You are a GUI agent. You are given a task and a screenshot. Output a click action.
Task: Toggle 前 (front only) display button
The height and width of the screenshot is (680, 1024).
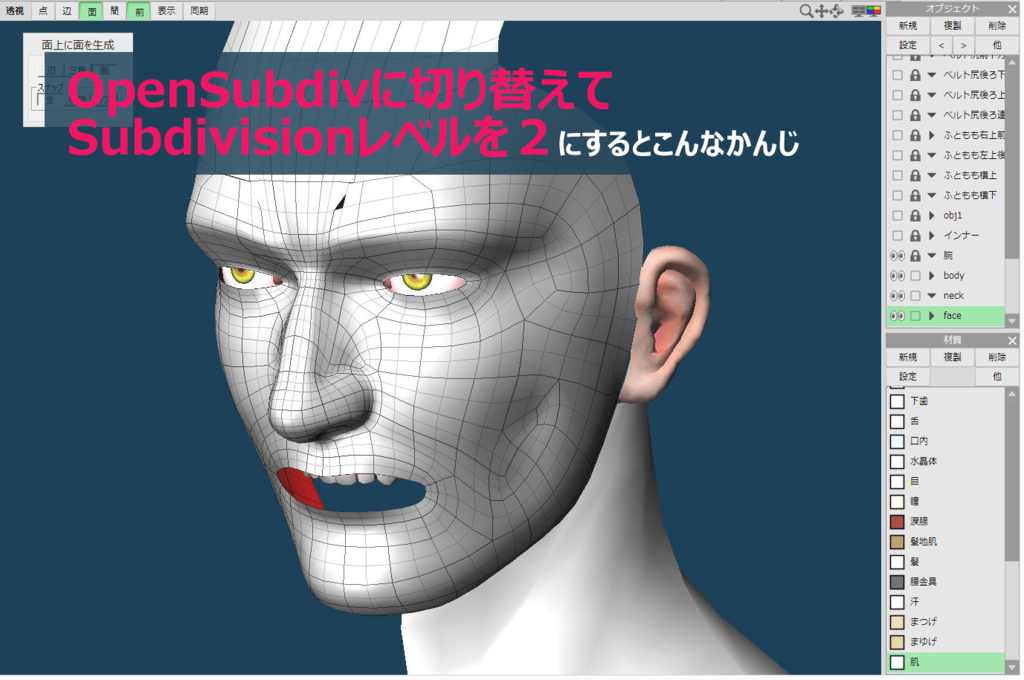tap(138, 11)
